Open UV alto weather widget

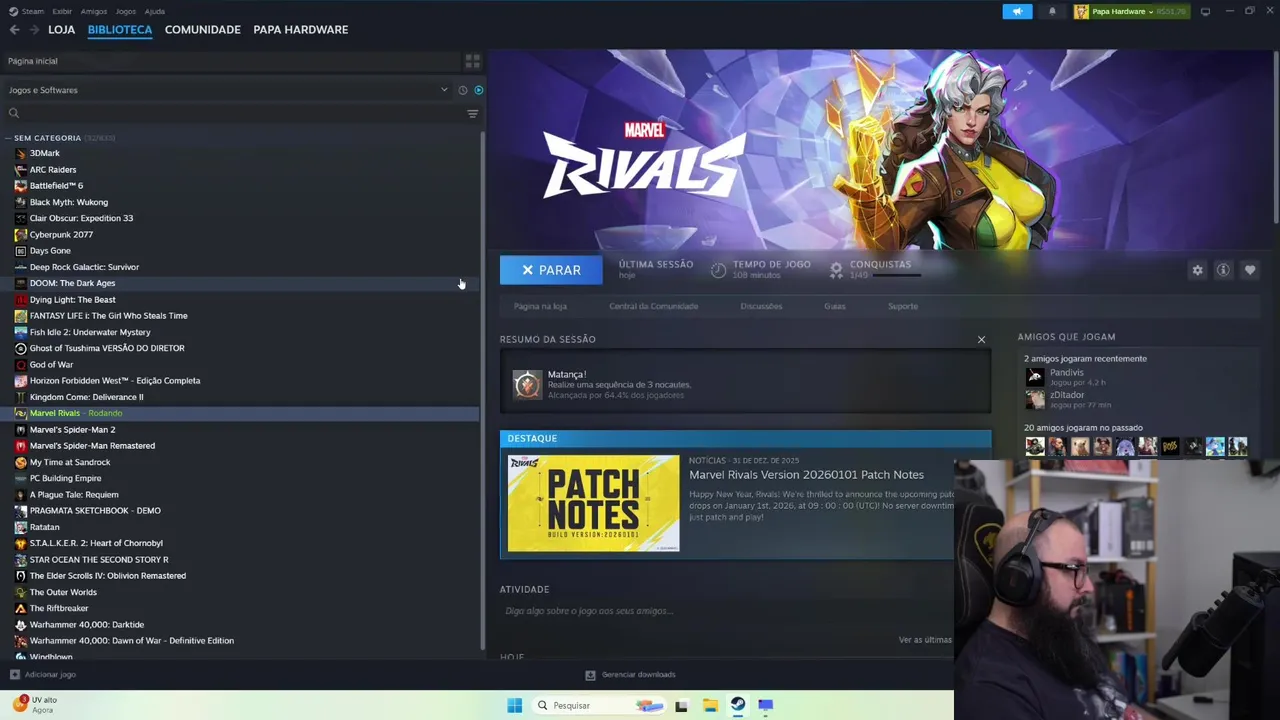(x=35, y=705)
